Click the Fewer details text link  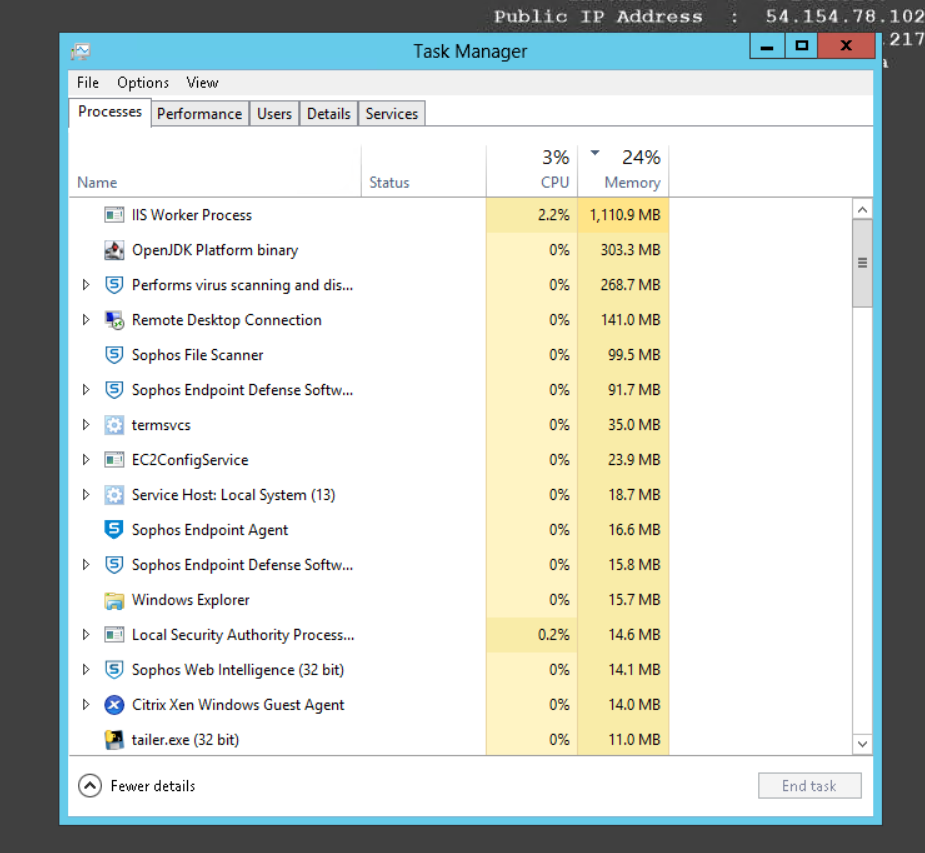153,786
